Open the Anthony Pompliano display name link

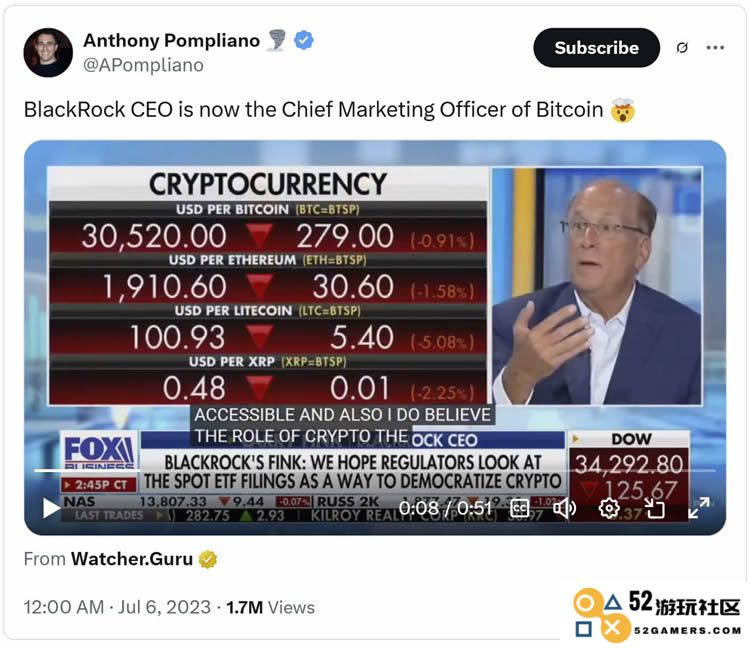click(171, 41)
